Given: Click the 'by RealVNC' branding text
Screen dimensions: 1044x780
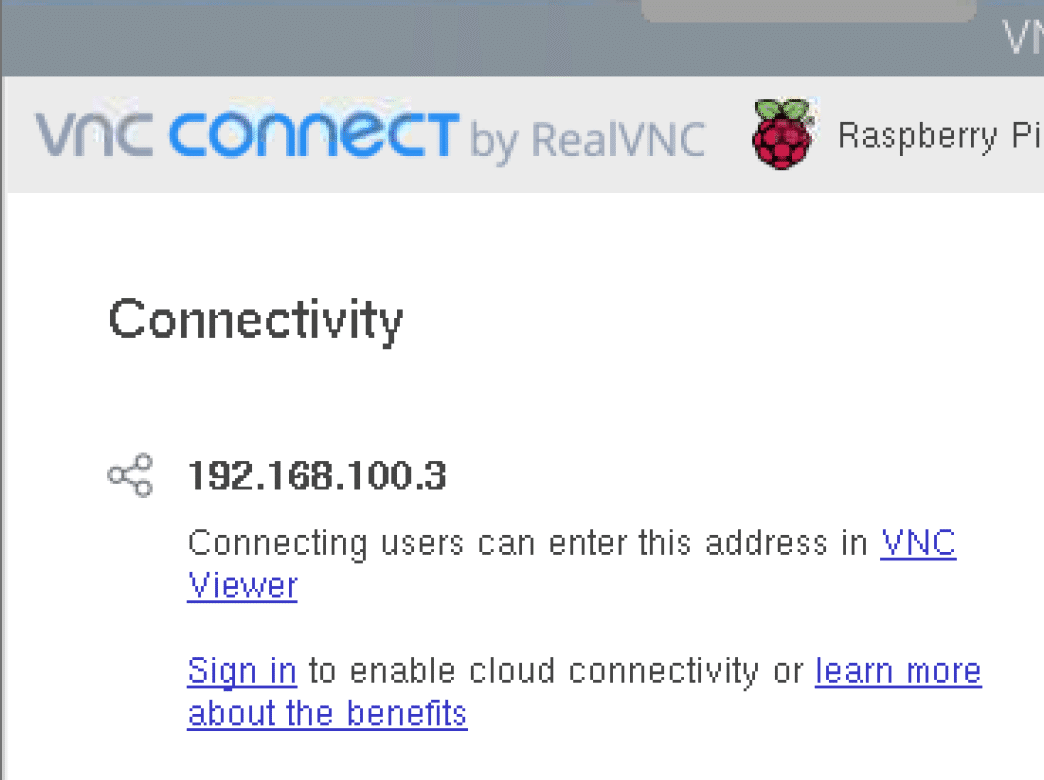Looking at the screenshot, I should pyautogui.click(x=587, y=141).
